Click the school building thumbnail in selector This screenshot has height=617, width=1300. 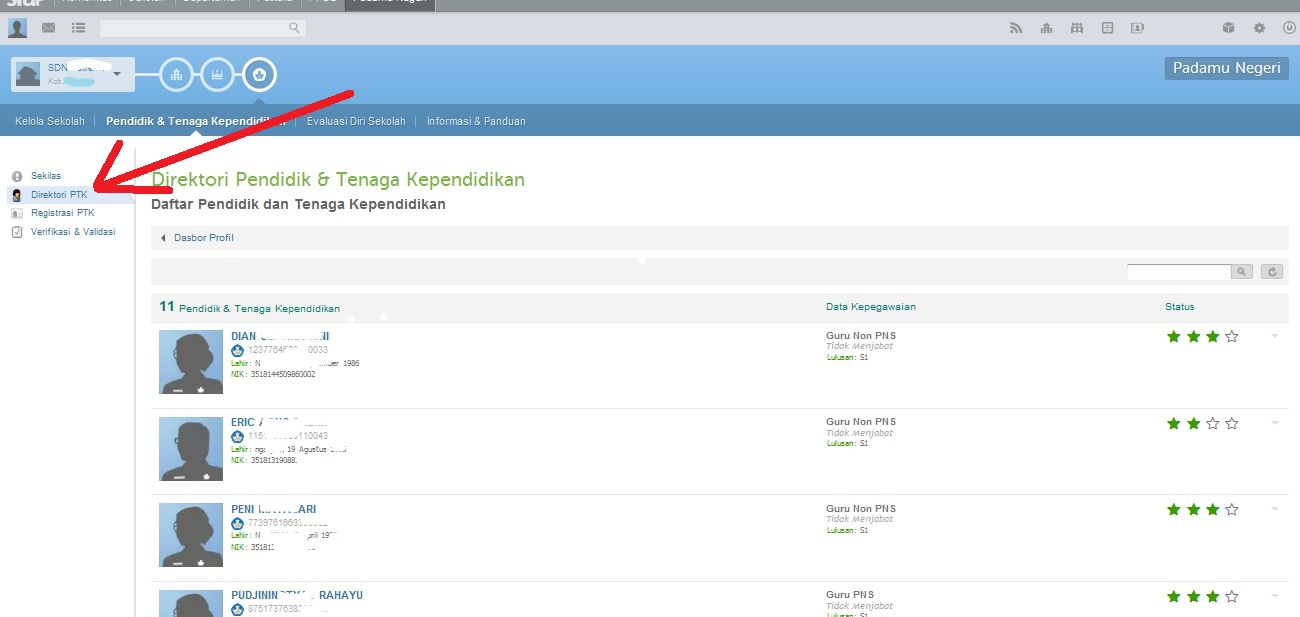[x=28, y=74]
